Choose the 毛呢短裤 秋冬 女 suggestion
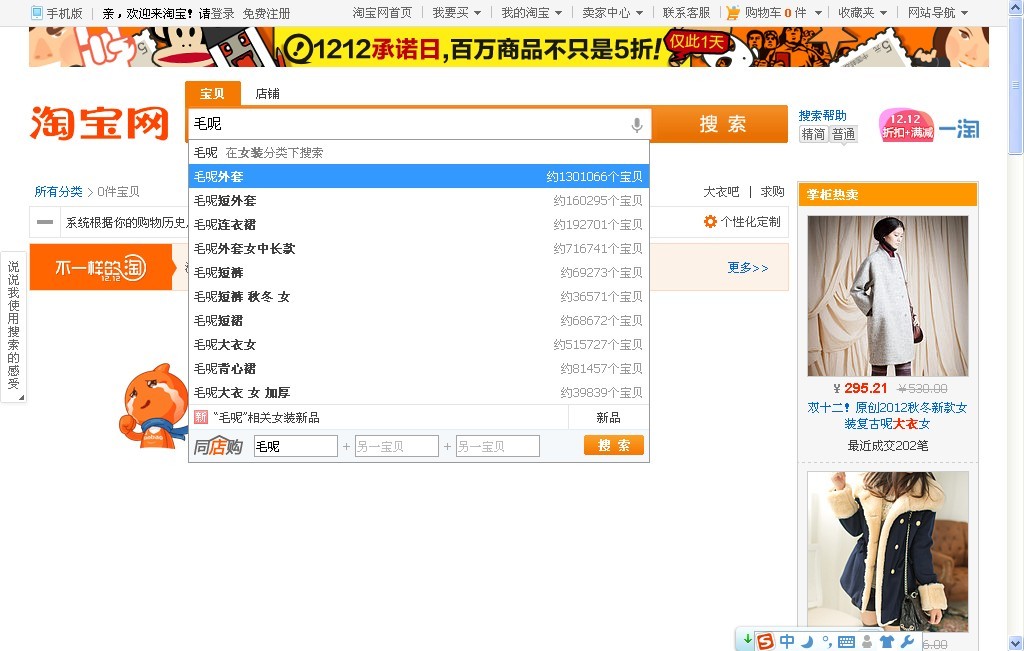This screenshot has height=651, width=1024. pos(419,296)
